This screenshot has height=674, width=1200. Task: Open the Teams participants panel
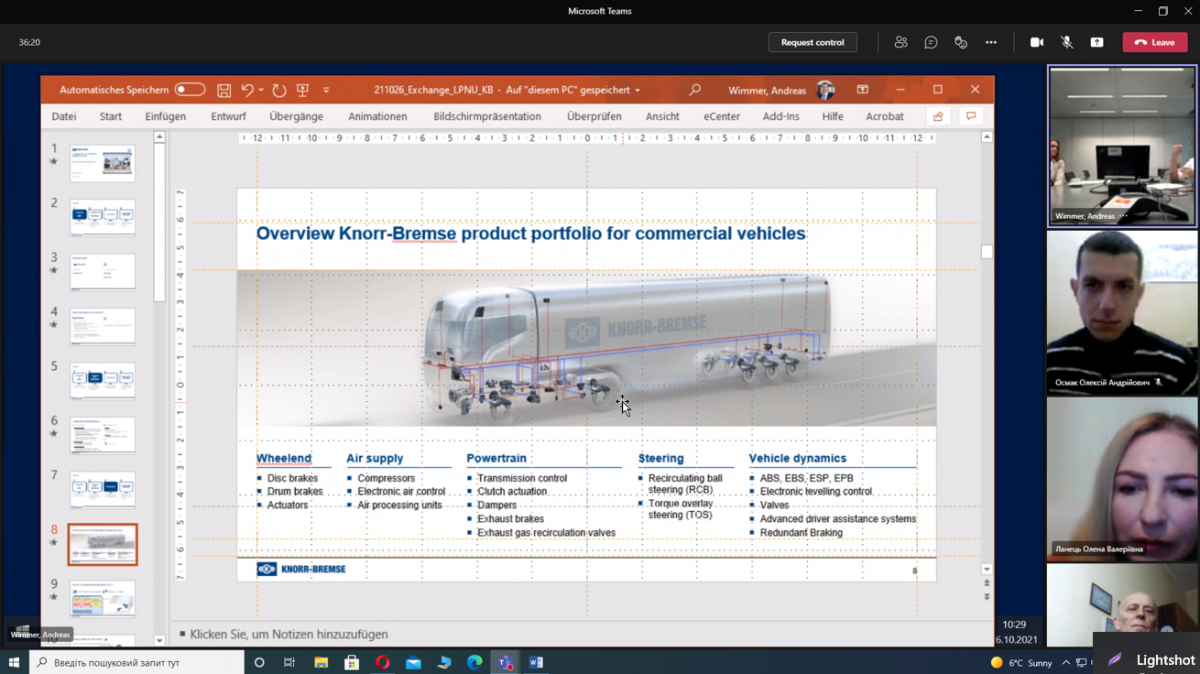click(901, 42)
